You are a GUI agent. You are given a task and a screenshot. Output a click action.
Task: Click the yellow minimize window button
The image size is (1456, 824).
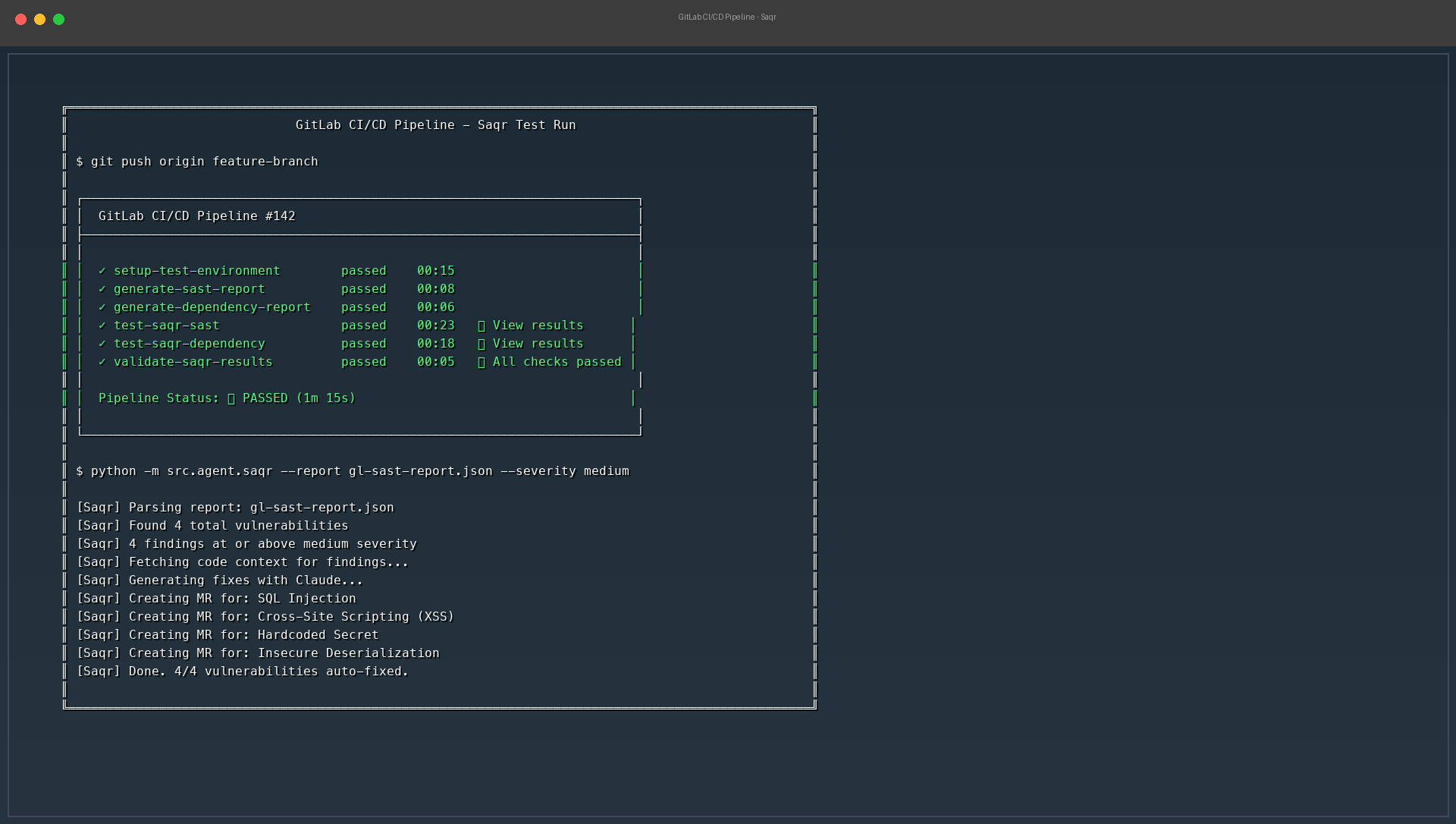39,19
